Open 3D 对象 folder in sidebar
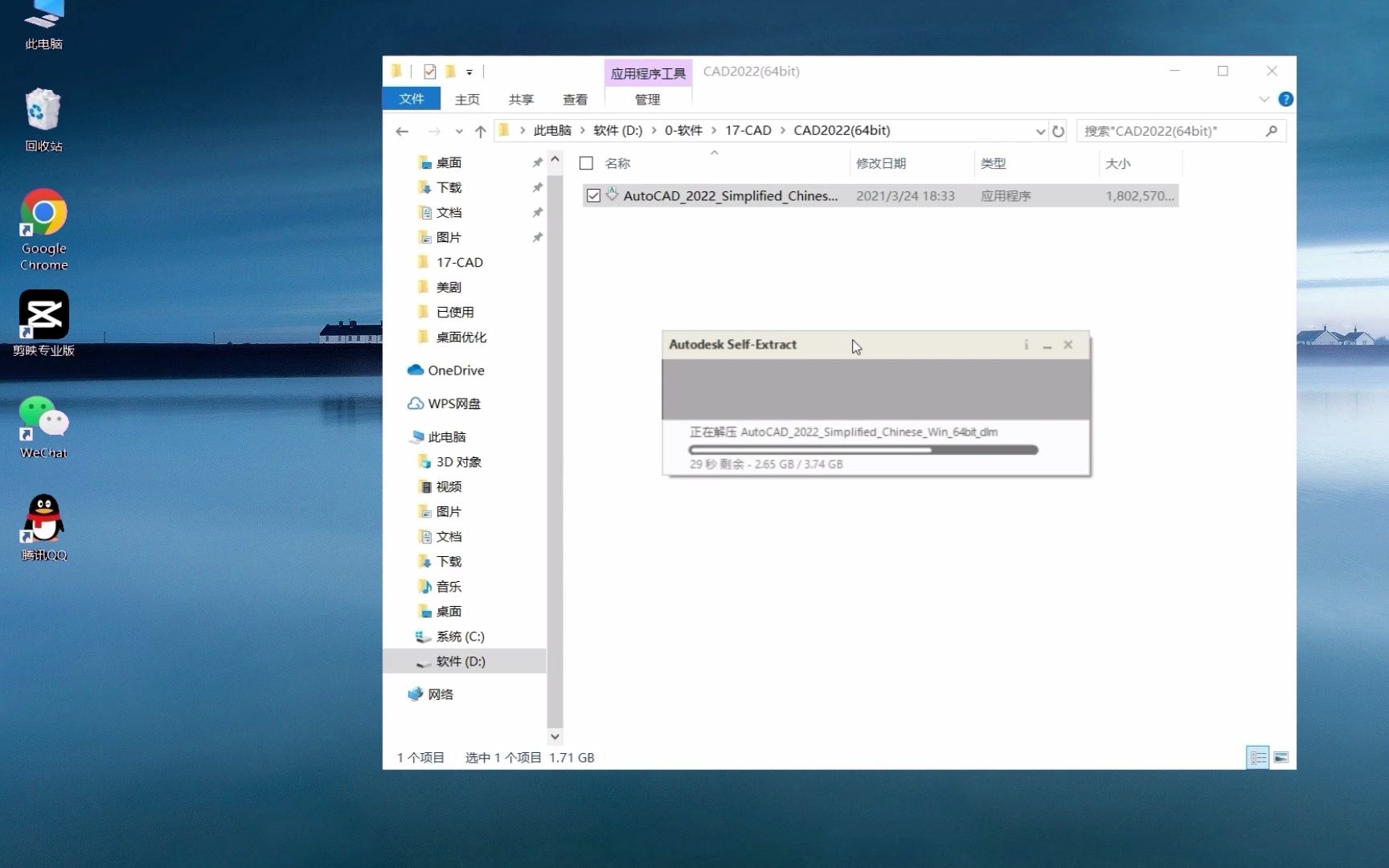The height and width of the screenshot is (868, 1389). [x=450, y=462]
